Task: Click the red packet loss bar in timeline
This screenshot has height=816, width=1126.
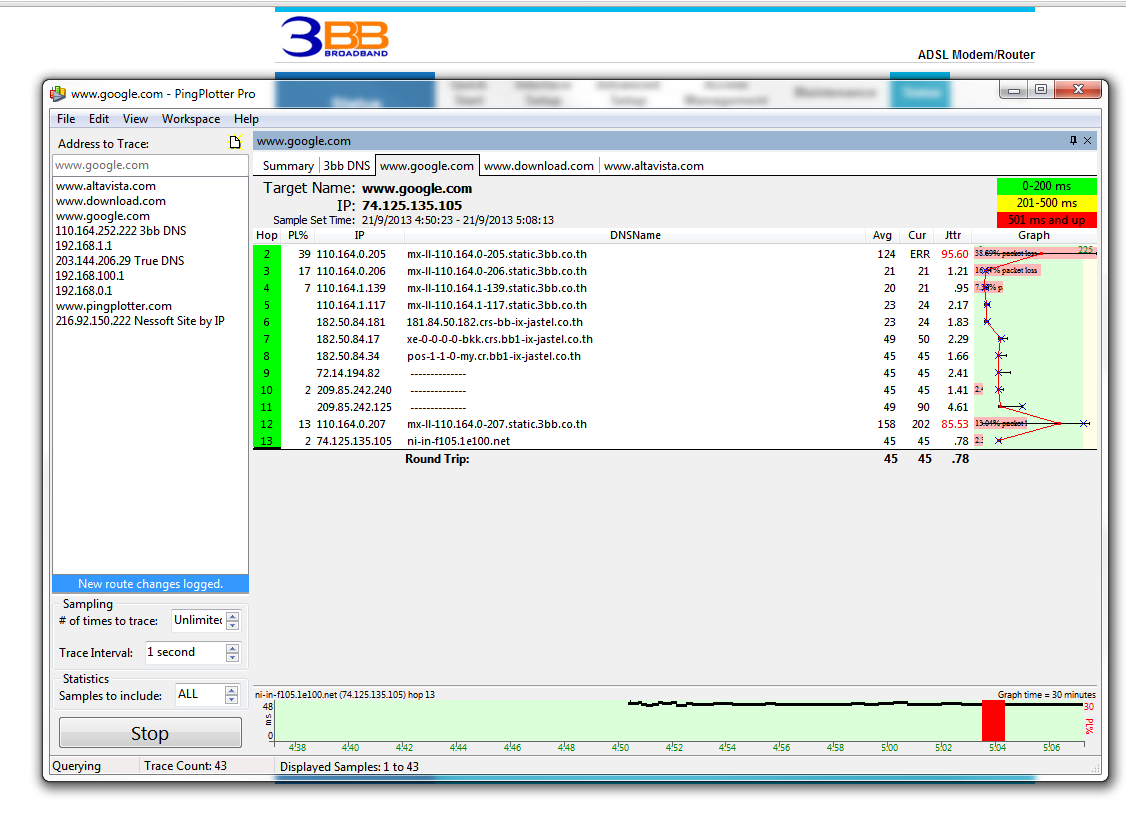Action: [993, 720]
